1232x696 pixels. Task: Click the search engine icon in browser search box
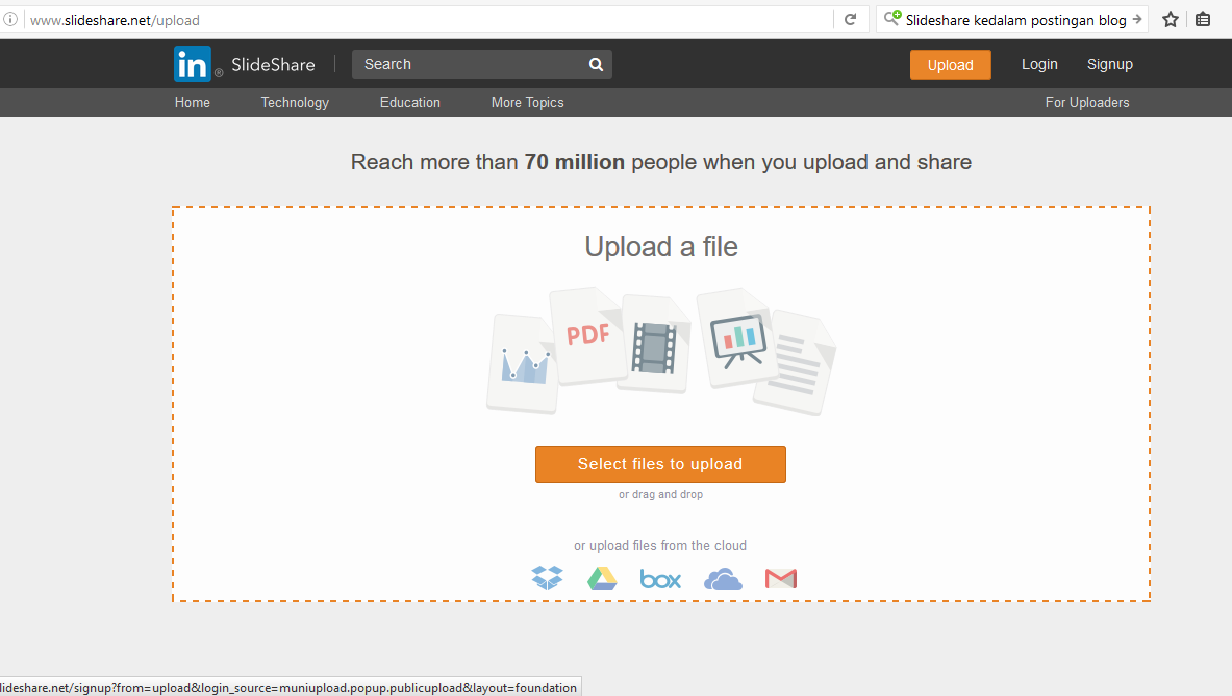(x=893, y=19)
